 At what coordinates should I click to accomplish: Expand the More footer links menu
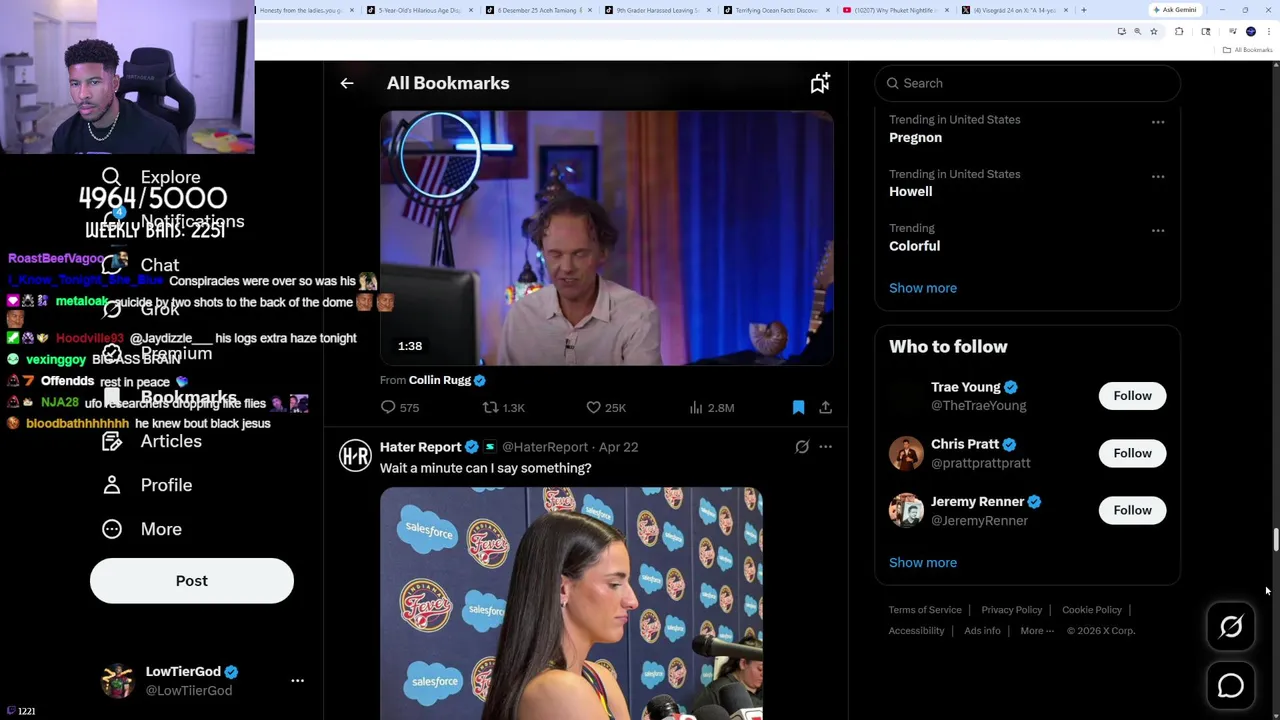click(1037, 631)
